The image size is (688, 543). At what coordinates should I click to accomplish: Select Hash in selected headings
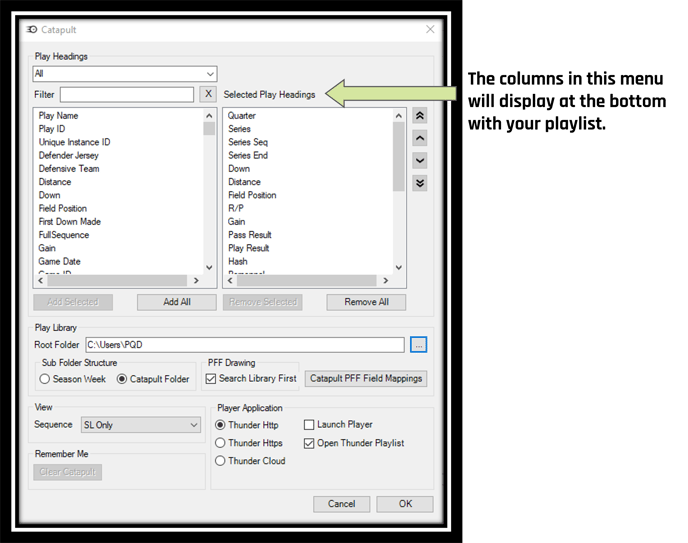pos(238,261)
